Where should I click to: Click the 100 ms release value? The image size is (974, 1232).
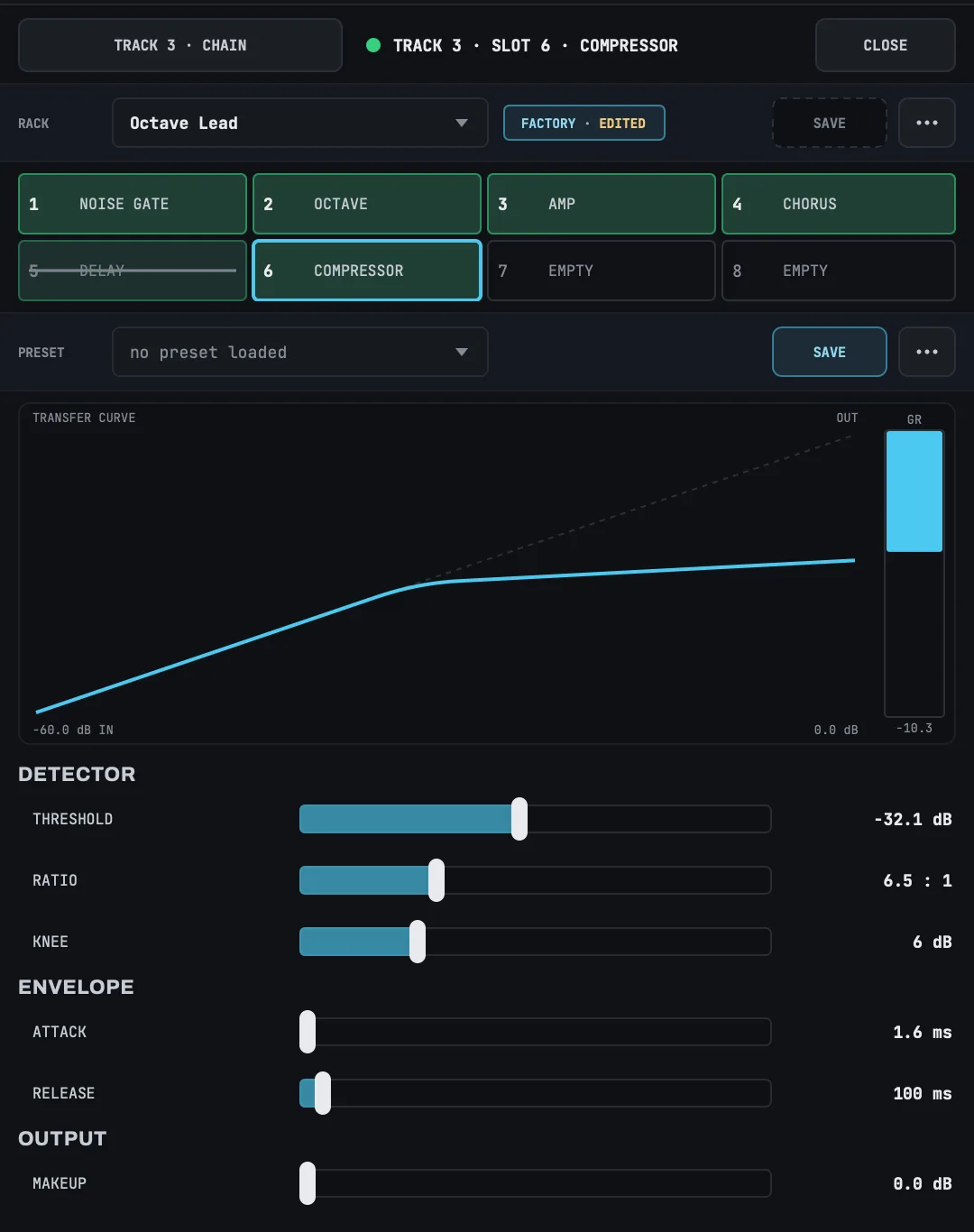(923, 1093)
